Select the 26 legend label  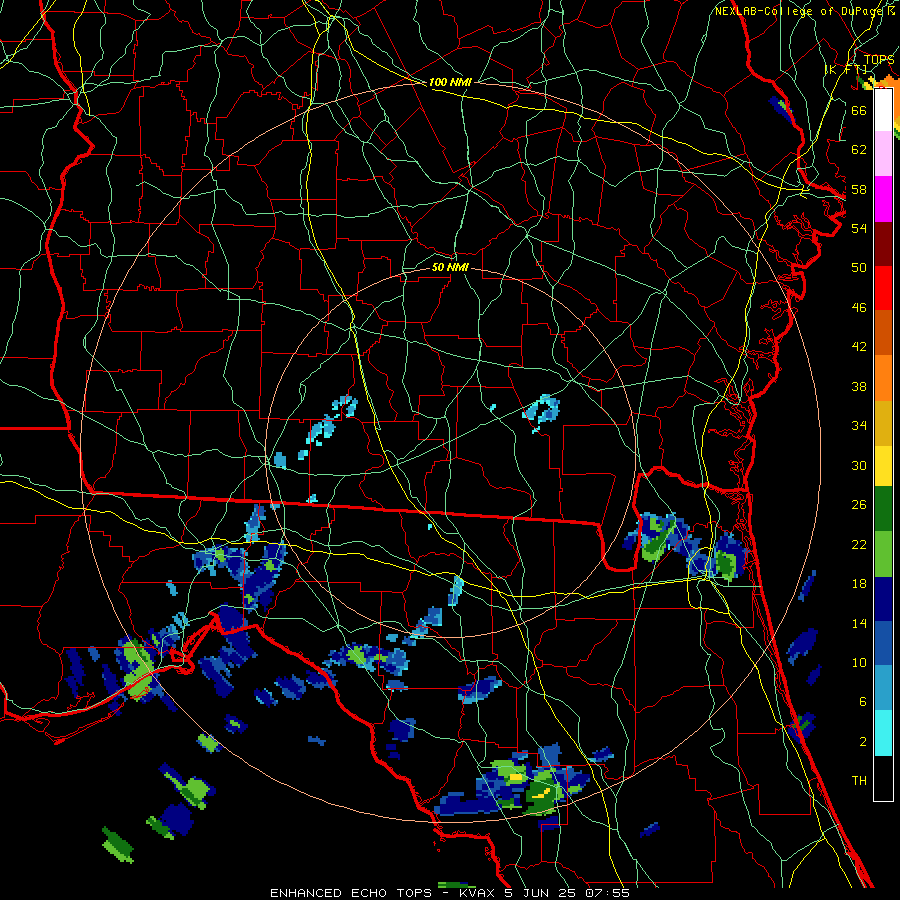tap(859, 505)
